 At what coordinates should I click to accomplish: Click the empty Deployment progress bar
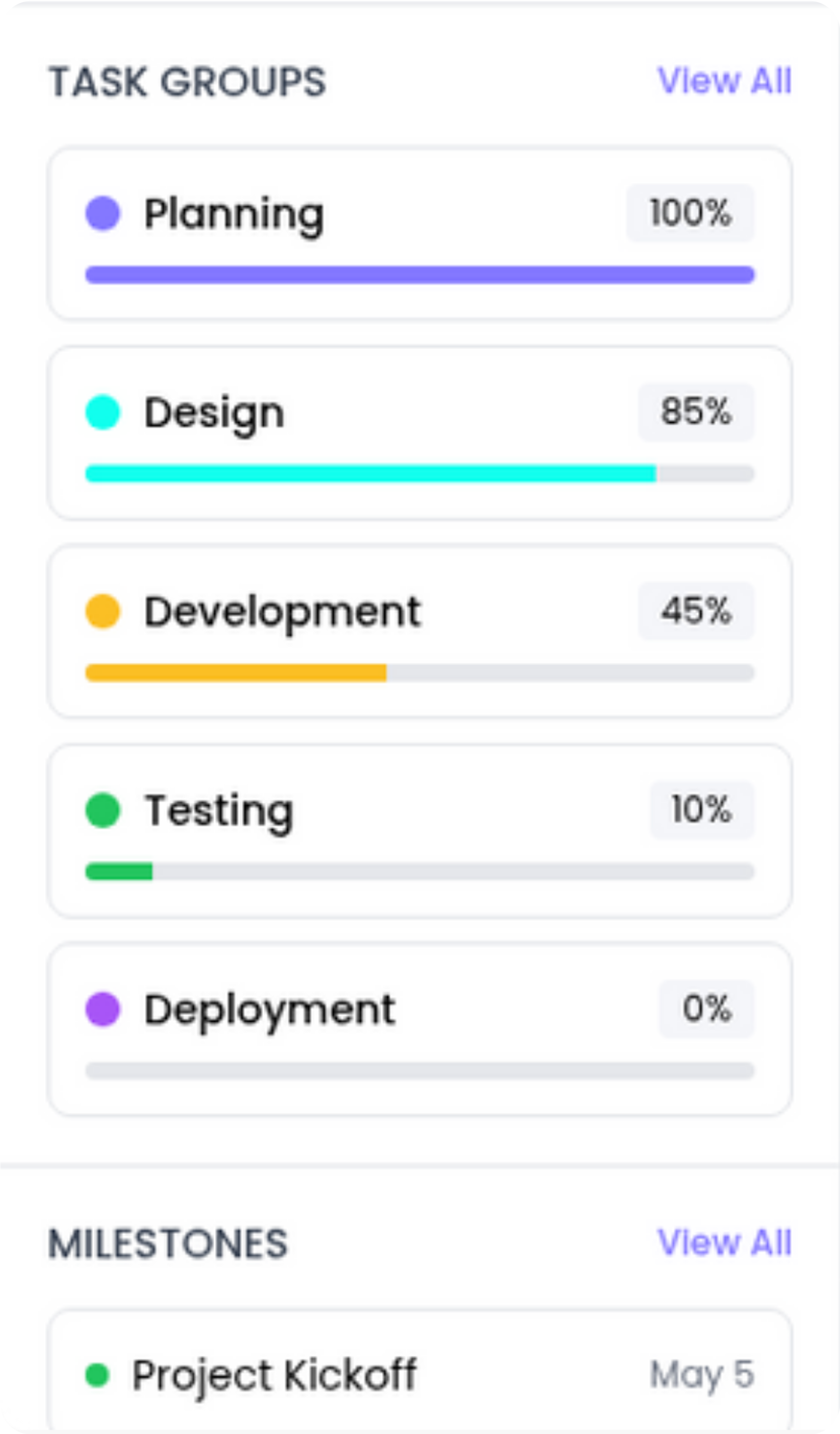point(420,1070)
